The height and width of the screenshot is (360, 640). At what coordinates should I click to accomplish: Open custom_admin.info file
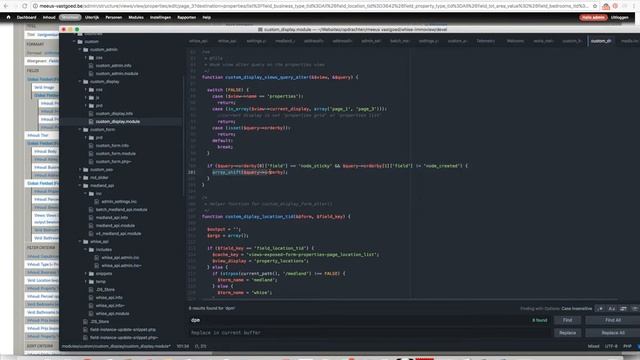[113, 66]
